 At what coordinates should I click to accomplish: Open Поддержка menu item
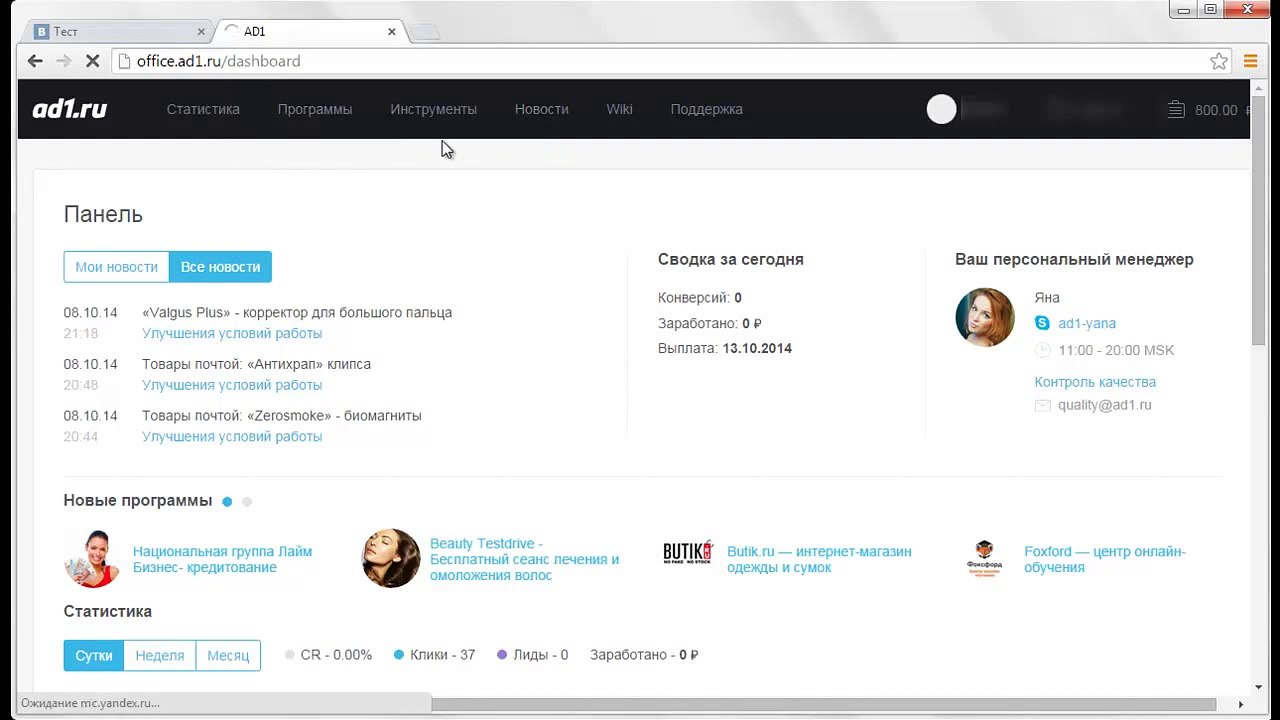pyautogui.click(x=707, y=109)
